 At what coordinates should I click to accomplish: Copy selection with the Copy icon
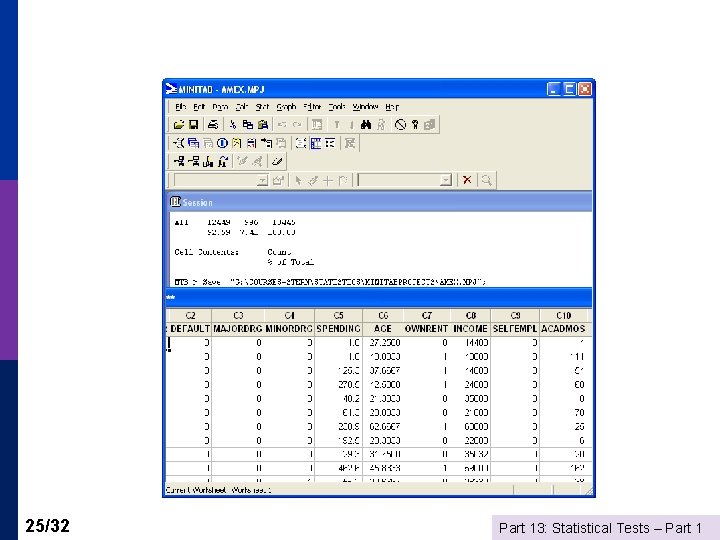[x=248, y=124]
